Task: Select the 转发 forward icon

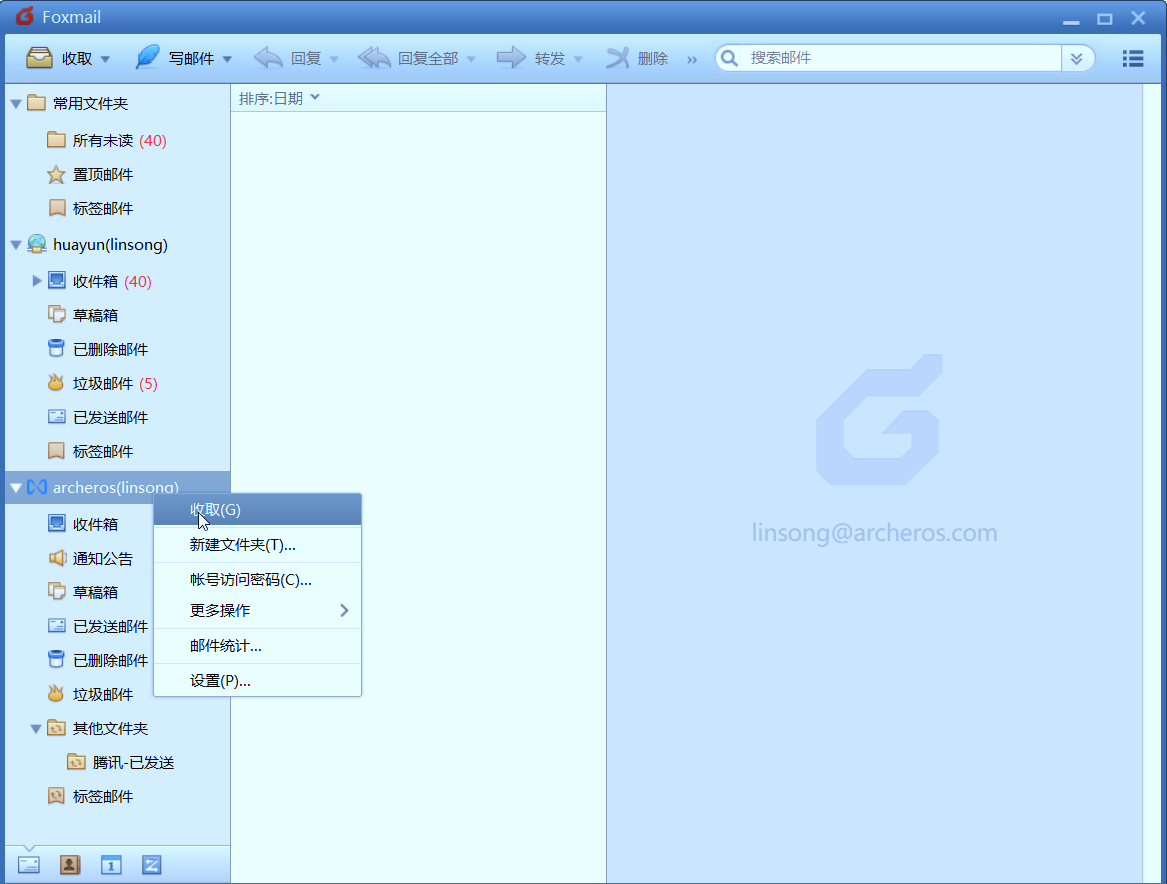Action: tap(512, 58)
